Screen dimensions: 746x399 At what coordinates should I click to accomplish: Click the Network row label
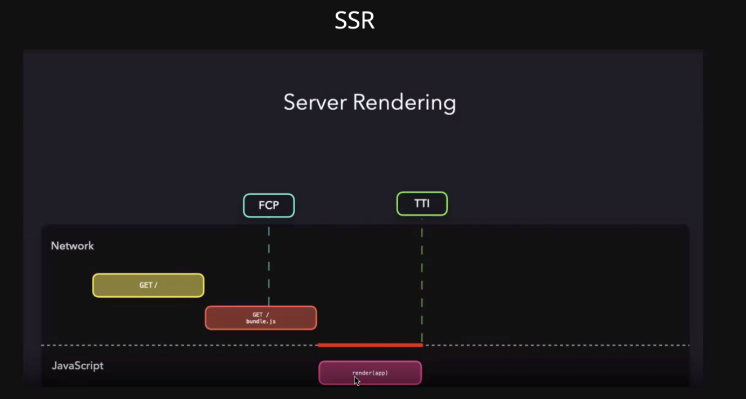pyautogui.click(x=72, y=246)
